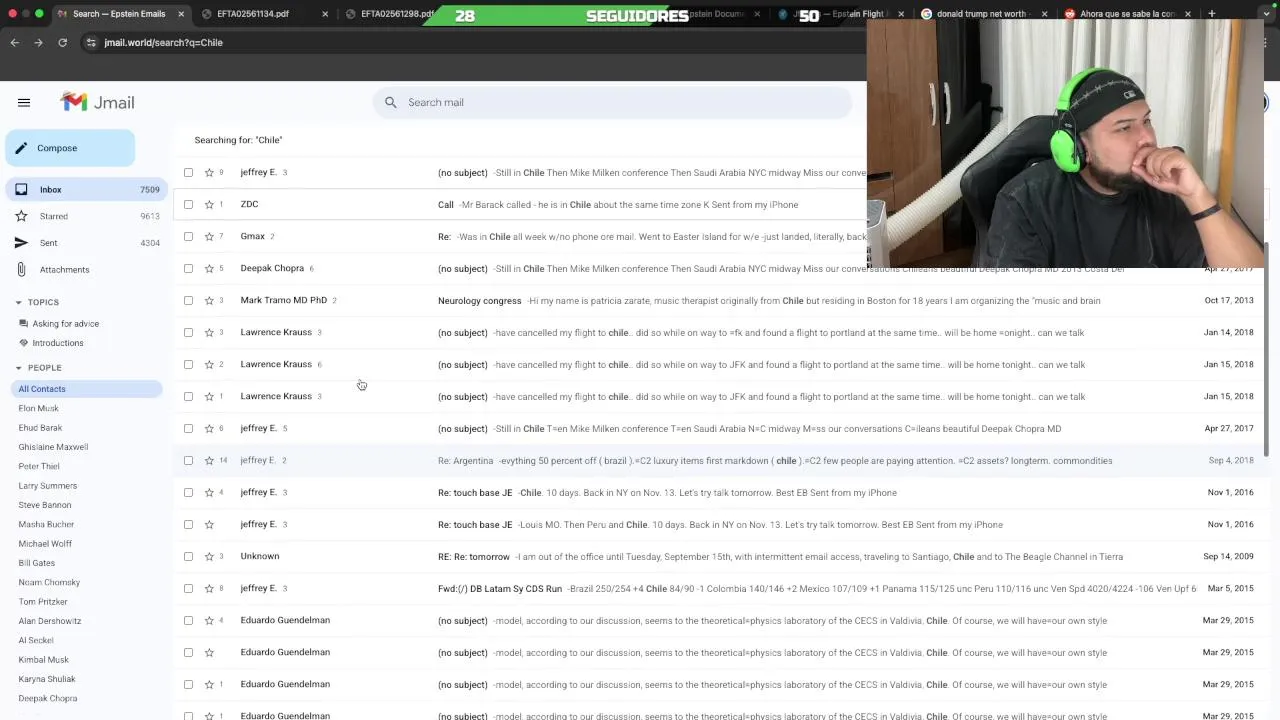This screenshot has height=720, width=1280.
Task: Star the Jan 14, 2018 Krauss email
Action: click(x=209, y=332)
